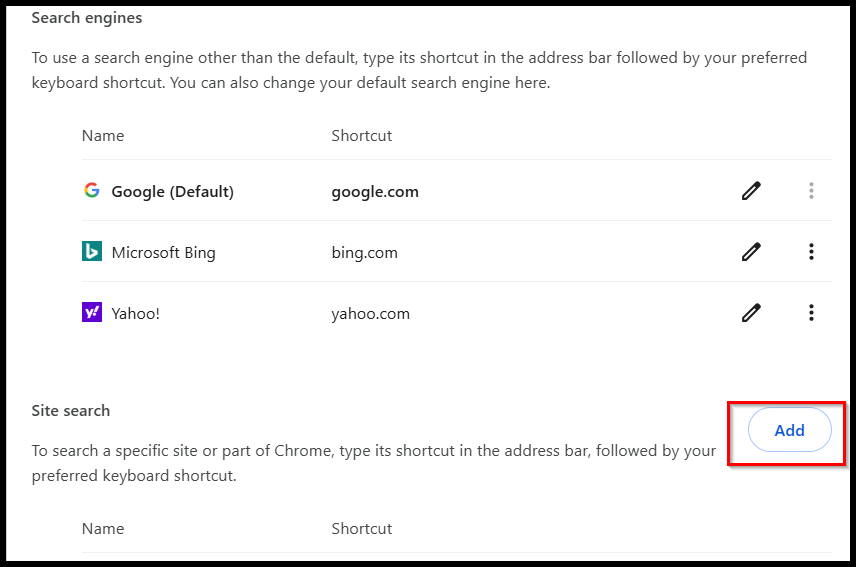Viewport: 856px width, 567px height.
Task: Open three-dot menu for Yahoo!
Action: click(811, 313)
